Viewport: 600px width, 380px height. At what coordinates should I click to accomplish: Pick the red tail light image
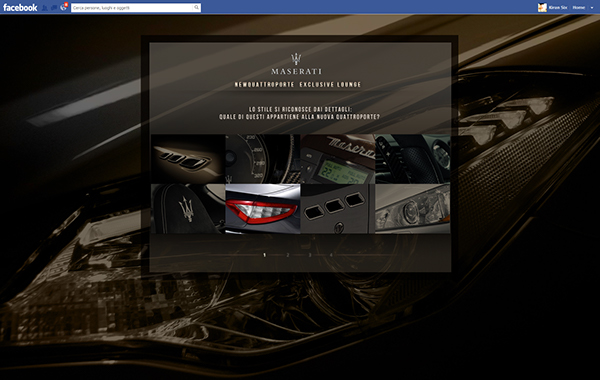tap(262, 209)
